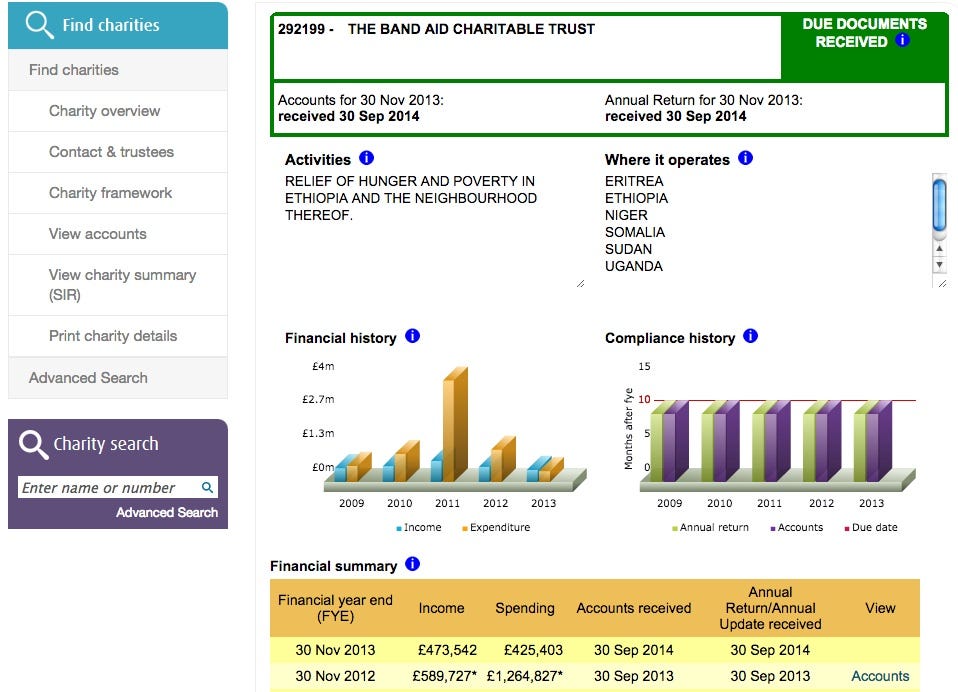Image resolution: width=958 pixels, height=692 pixels.
Task: Click the View column header
Action: tap(880, 608)
